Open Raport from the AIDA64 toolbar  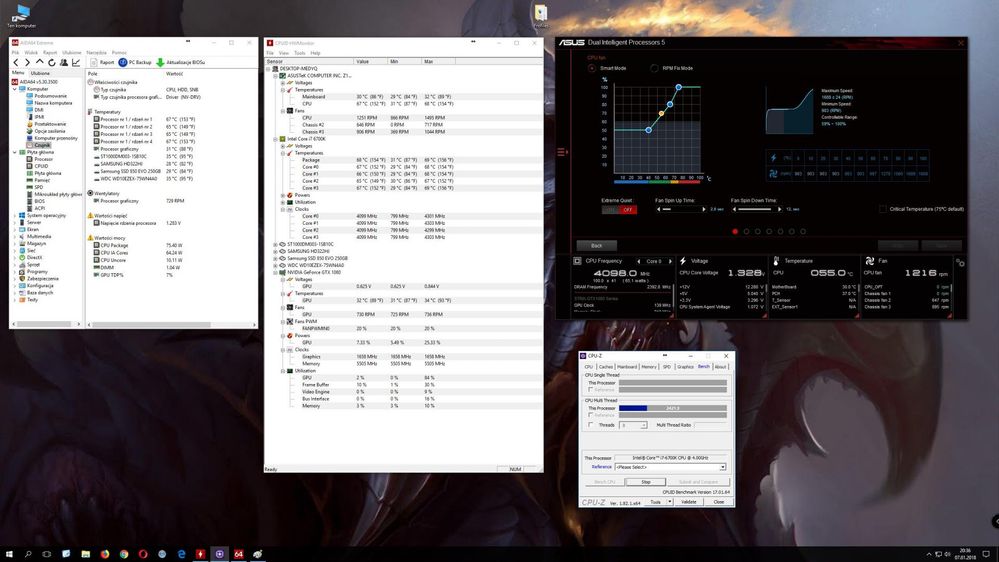tap(102, 62)
